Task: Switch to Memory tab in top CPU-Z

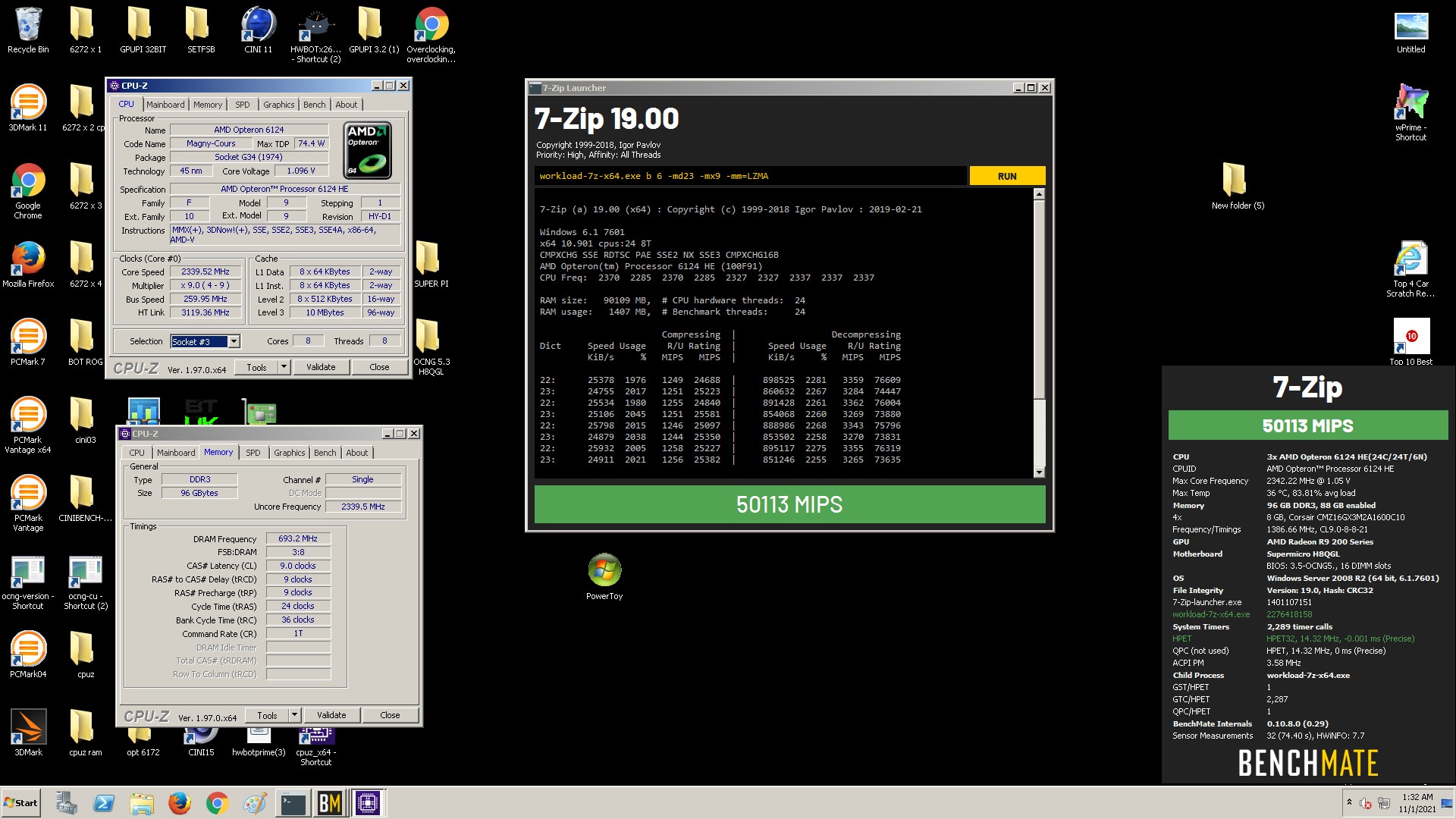Action: tap(208, 105)
